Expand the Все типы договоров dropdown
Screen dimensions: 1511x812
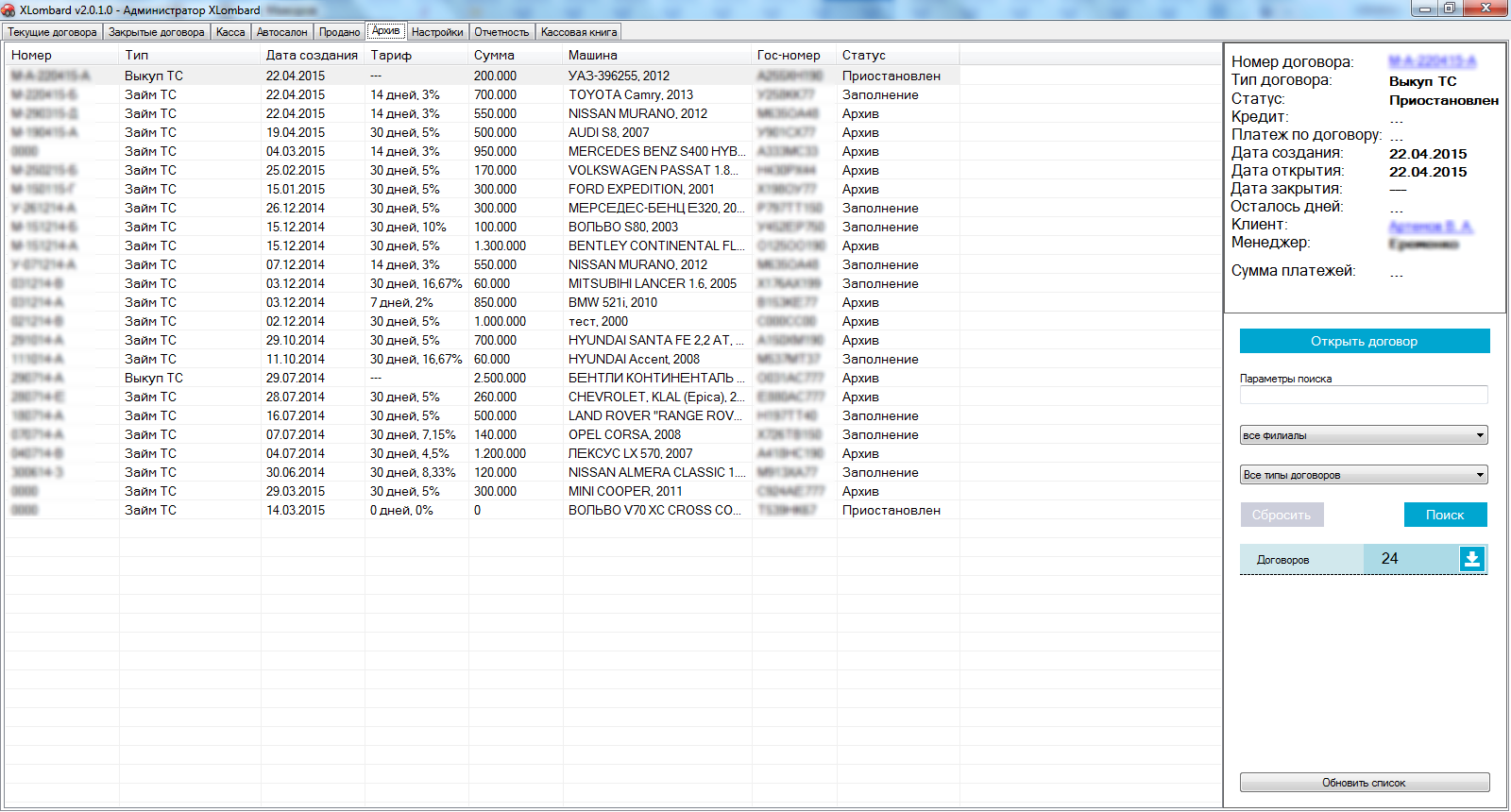click(x=1364, y=475)
